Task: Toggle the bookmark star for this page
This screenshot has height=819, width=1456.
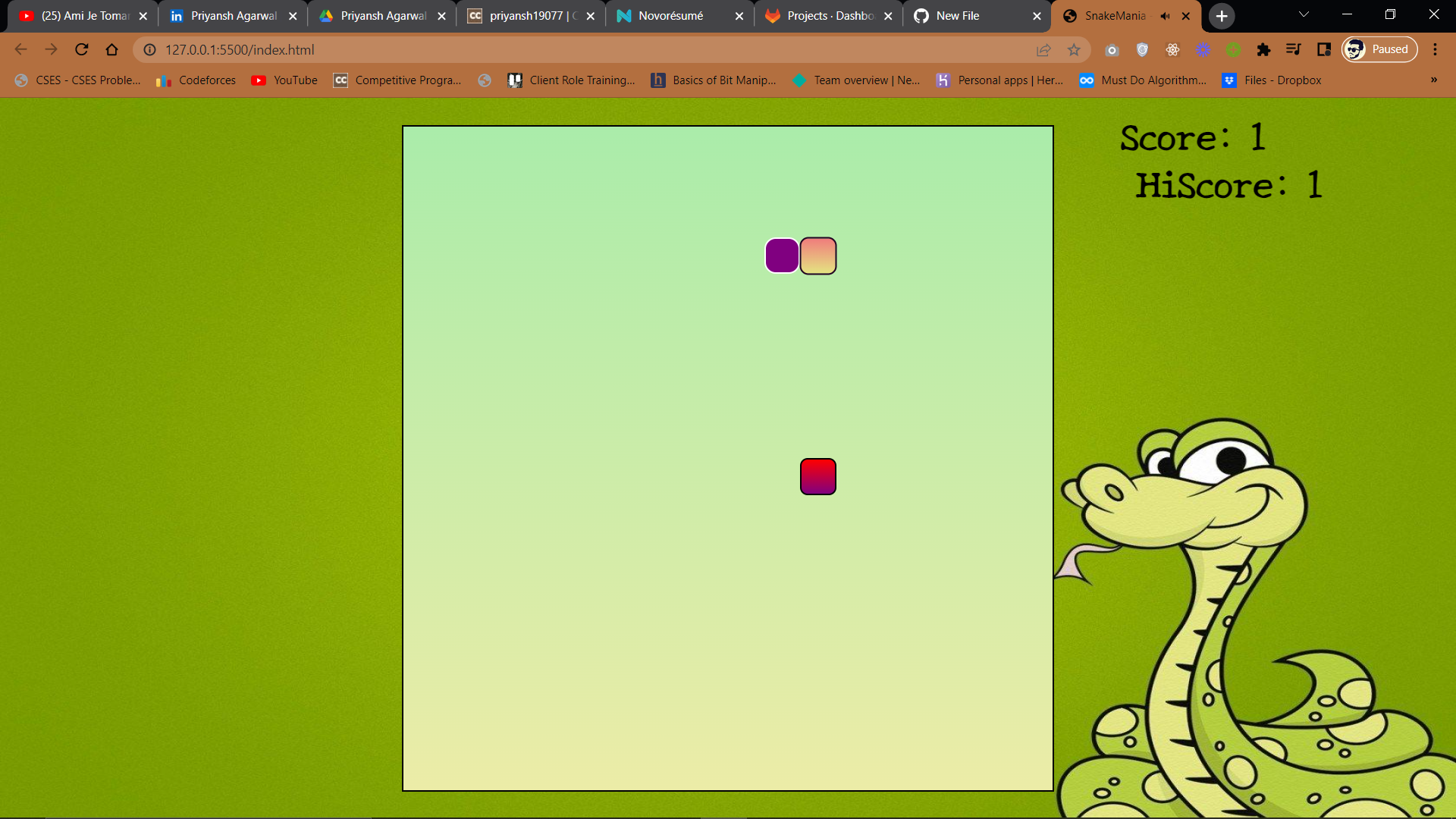Action: click(1074, 49)
